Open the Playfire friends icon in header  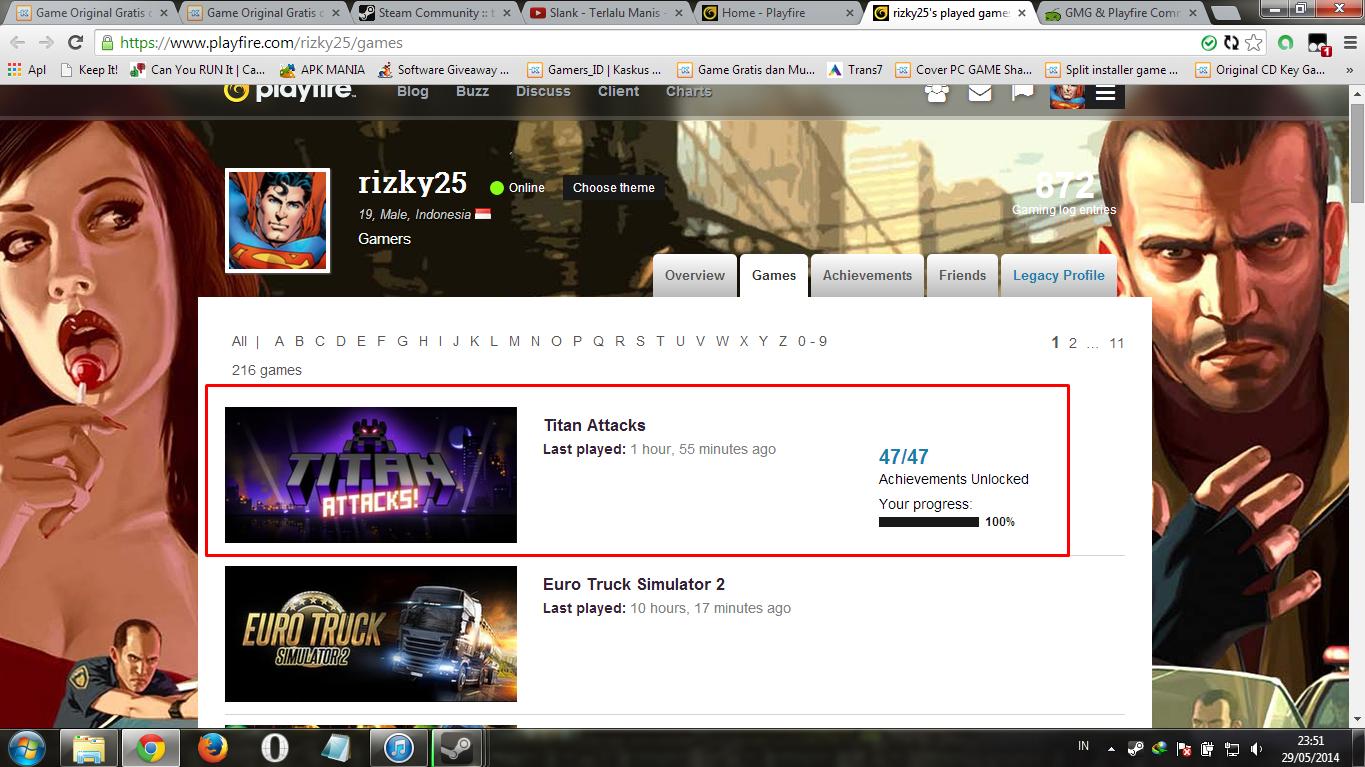click(937, 93)
